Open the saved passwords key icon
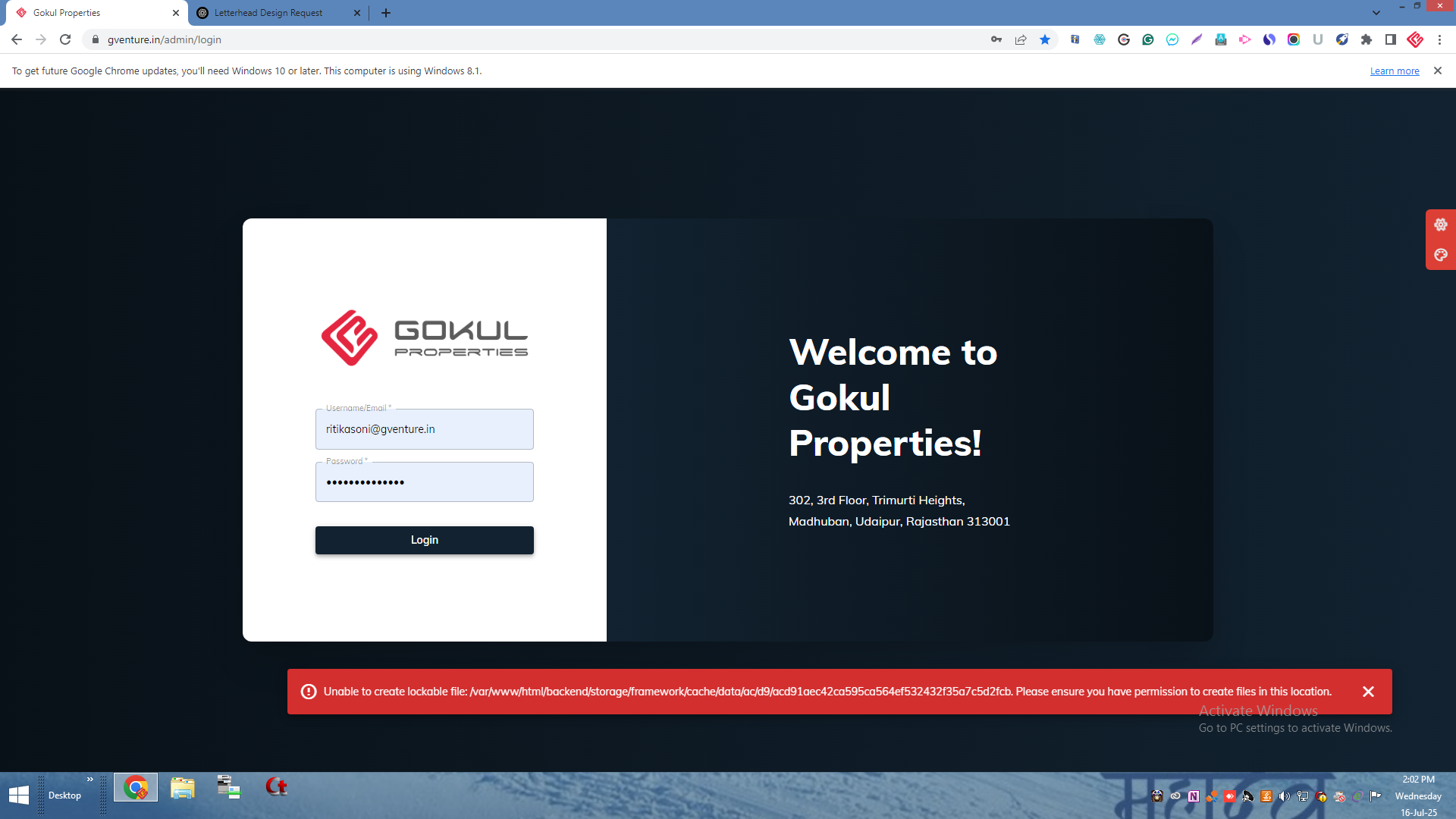 996,39
